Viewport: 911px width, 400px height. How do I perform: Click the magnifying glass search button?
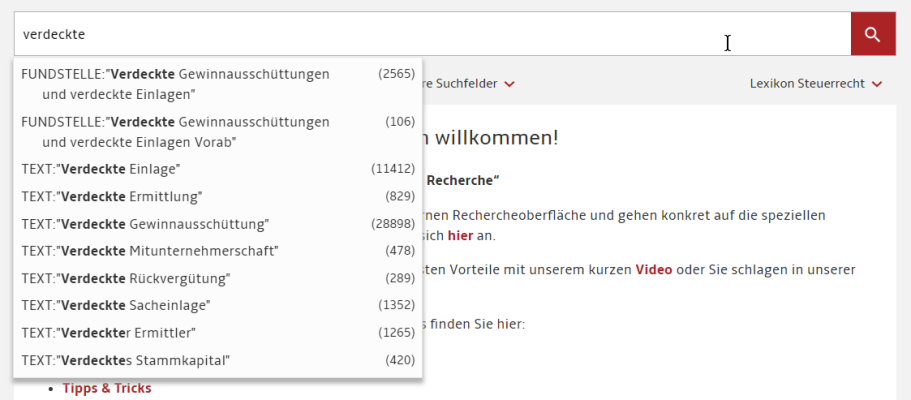click(x=872, y=34)
